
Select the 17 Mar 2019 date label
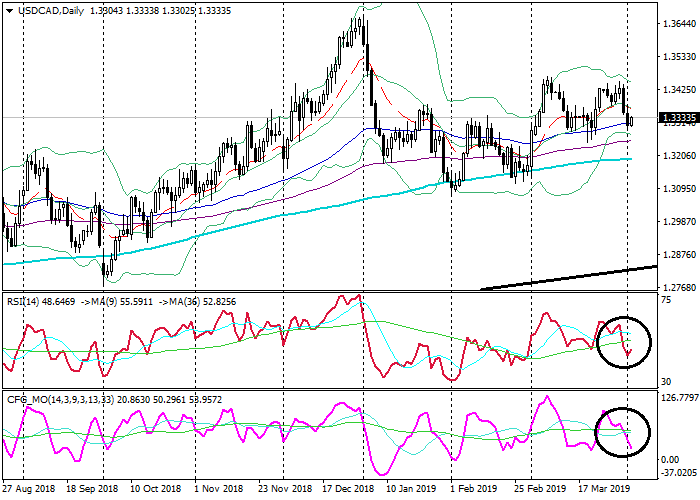click(x=598, y=491)
